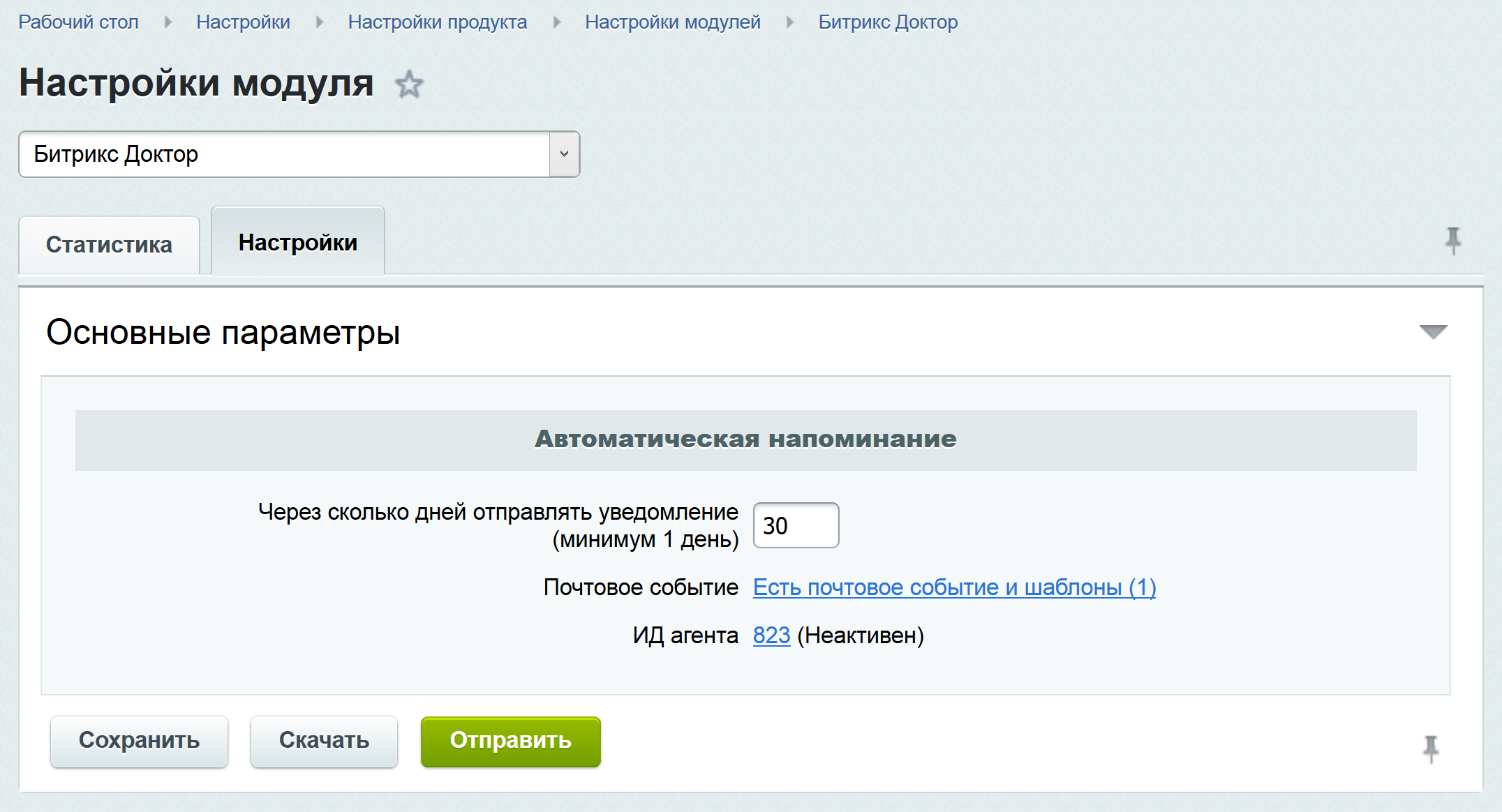Click breadcrumb arrow after Настройки модулей

pyautogui.click(x=790, y=22)
